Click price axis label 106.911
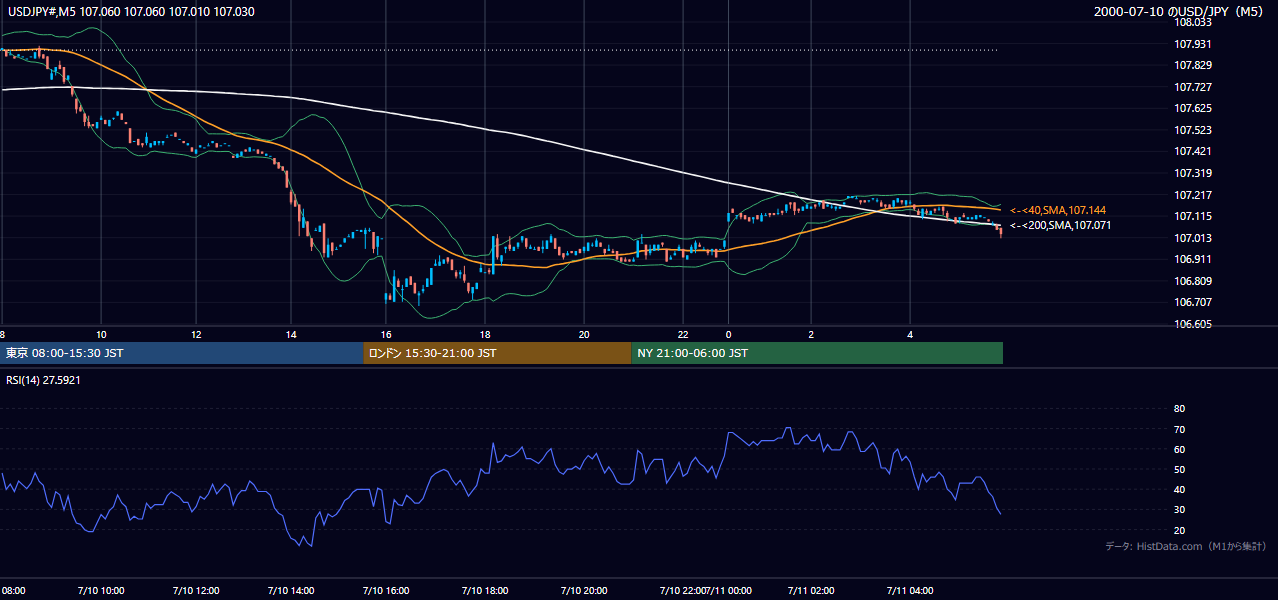 (1193, 259)
